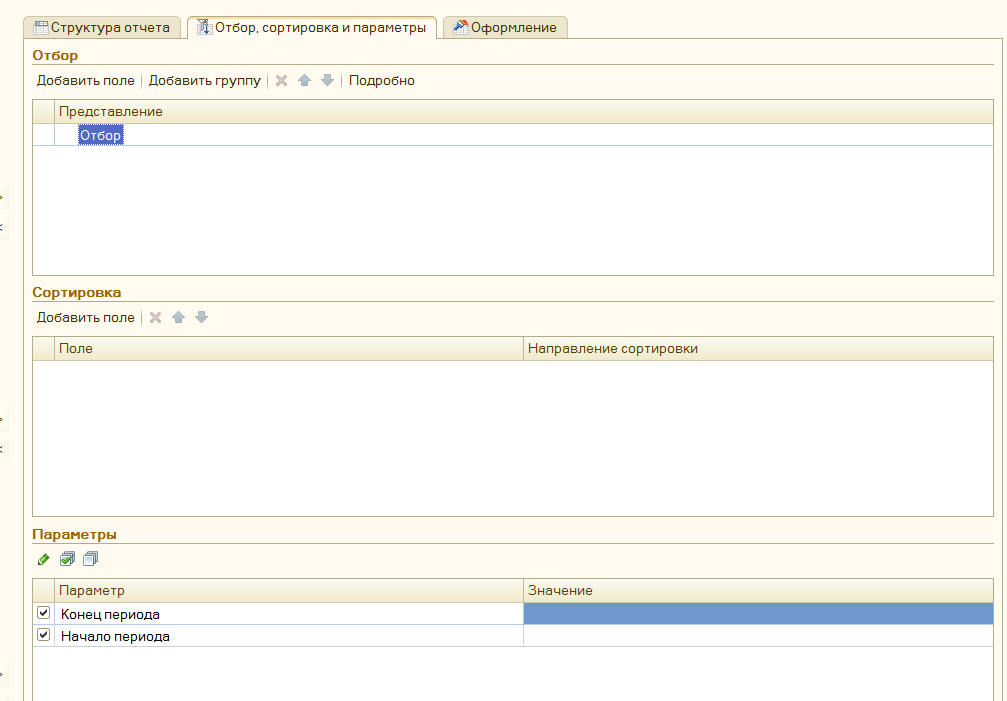The width and height of the screenshot is (1007, 701).
Task: Toggle the Начало периода checkbox
Action: [x=43, y=635]
